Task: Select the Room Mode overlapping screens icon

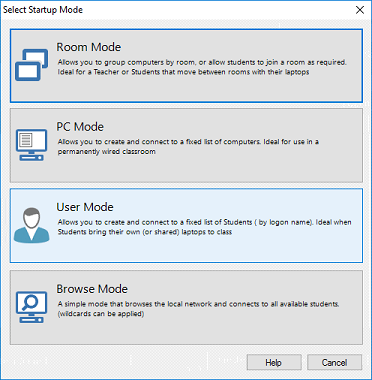Action: (x=31, y=65)
